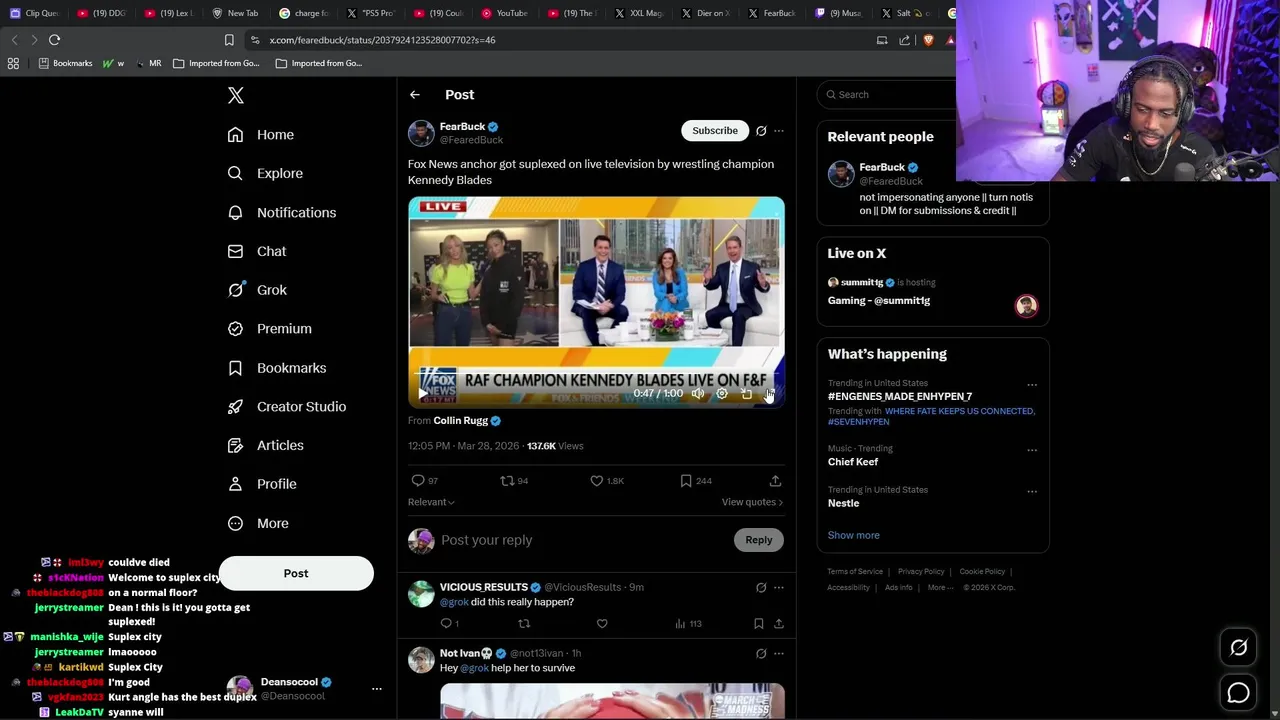1280x720 pixels.
Task: Share VICIOUS_RESULTS reply
Action: tap(779, 624)
